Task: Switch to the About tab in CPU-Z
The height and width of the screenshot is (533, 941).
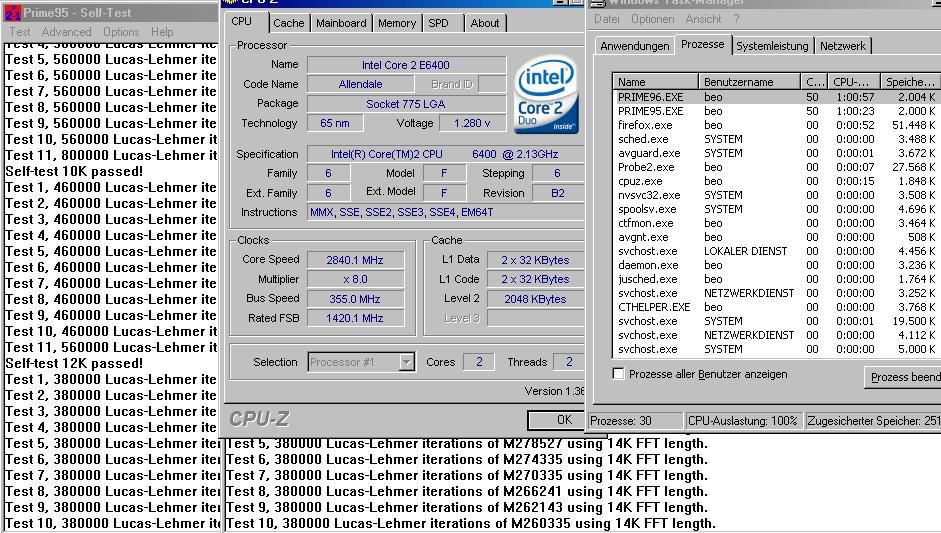Action: (485, 23)
